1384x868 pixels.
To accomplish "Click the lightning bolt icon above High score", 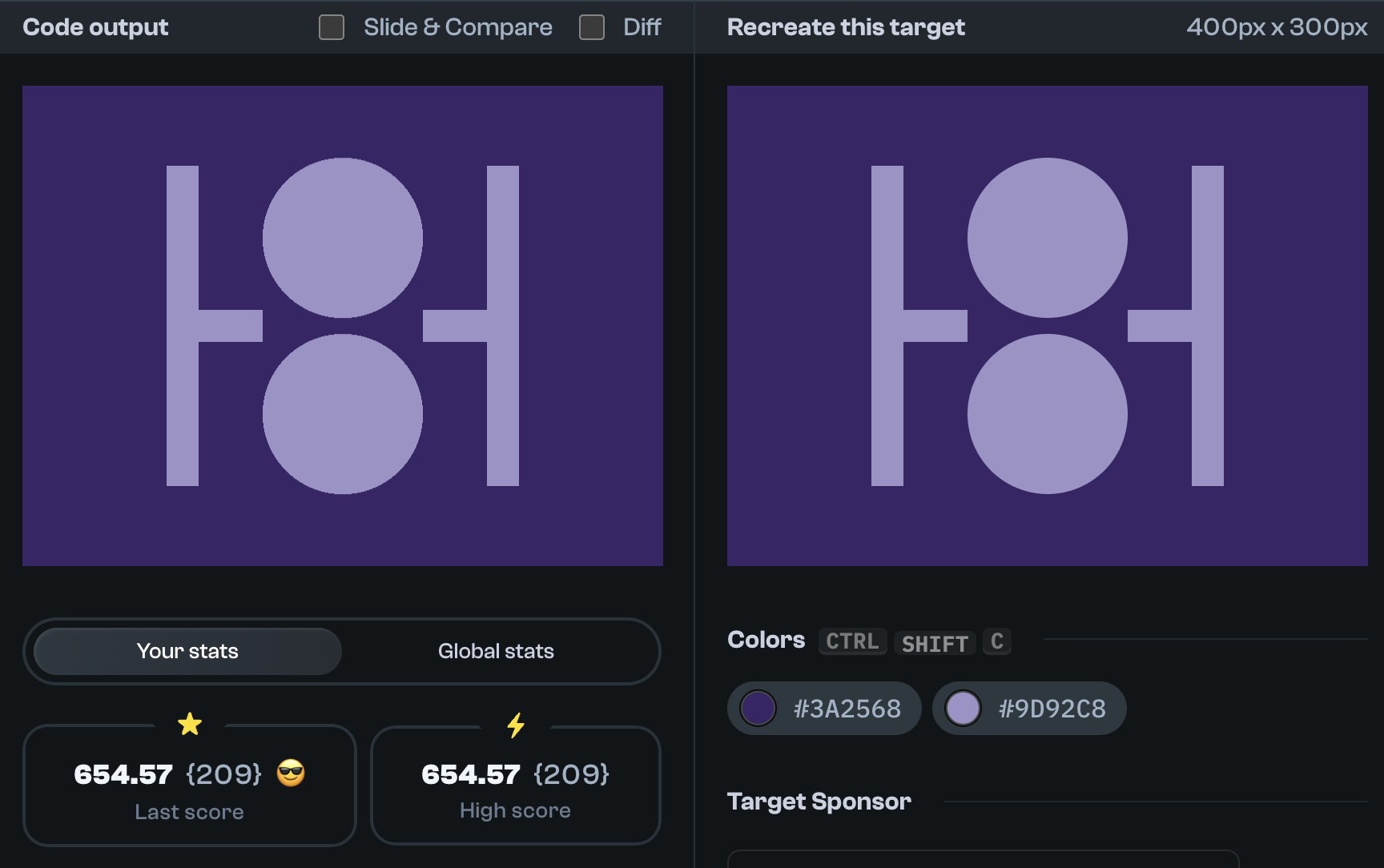I will pyautogui.click(x=516, y=723).
